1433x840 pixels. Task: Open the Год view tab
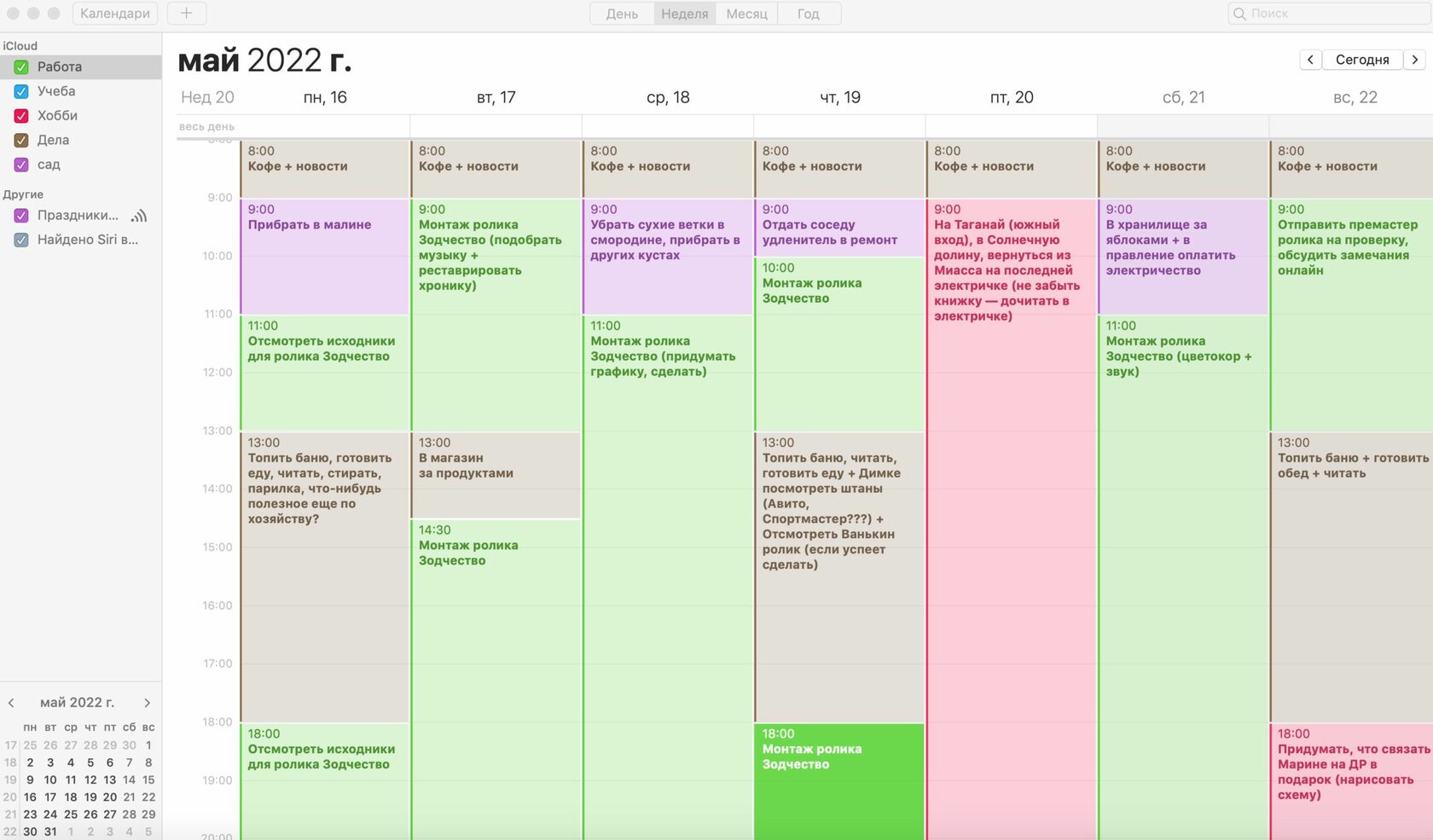pos(808,14)
